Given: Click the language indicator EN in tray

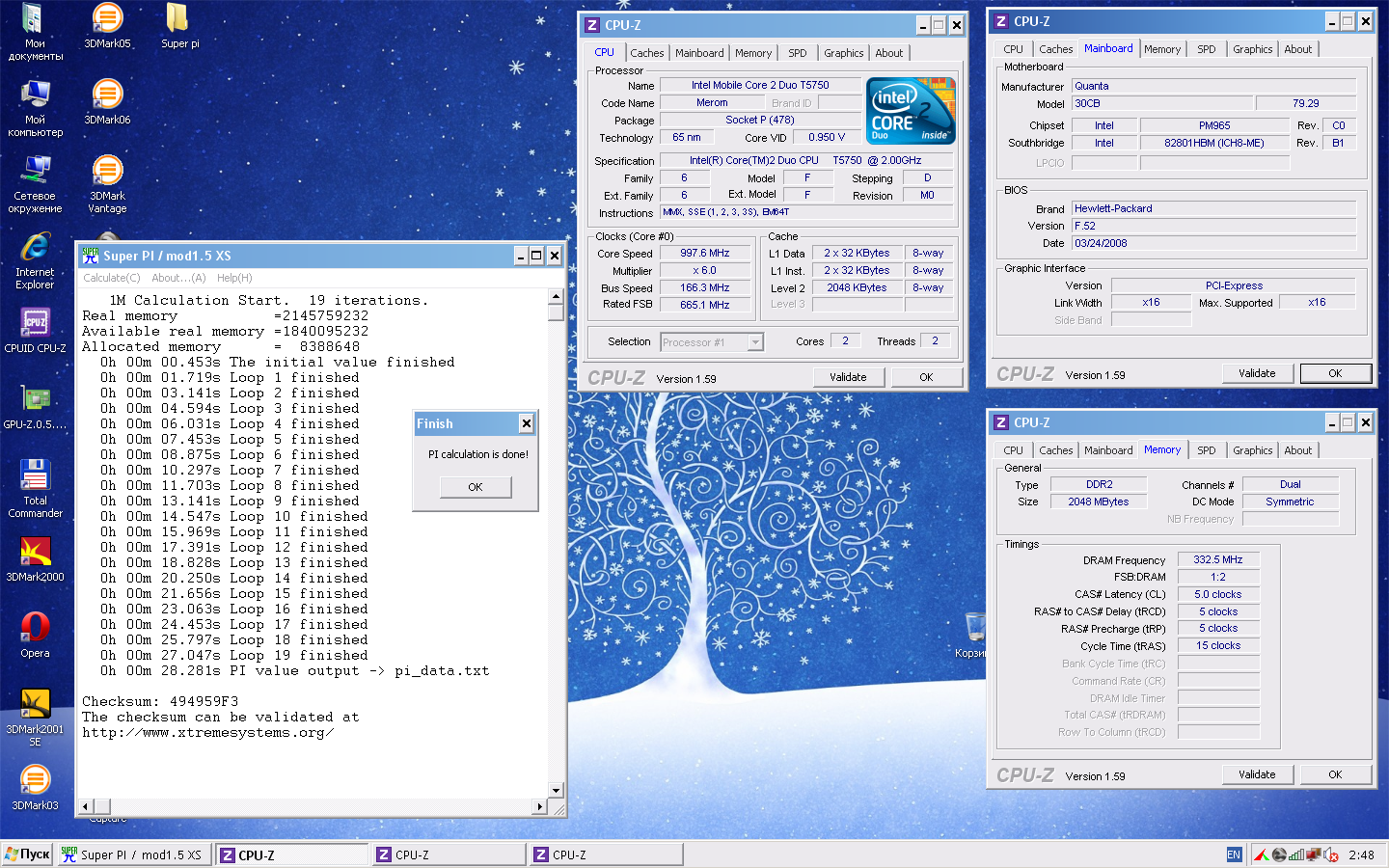Looking at the screenshot, I should (1234, 854).
